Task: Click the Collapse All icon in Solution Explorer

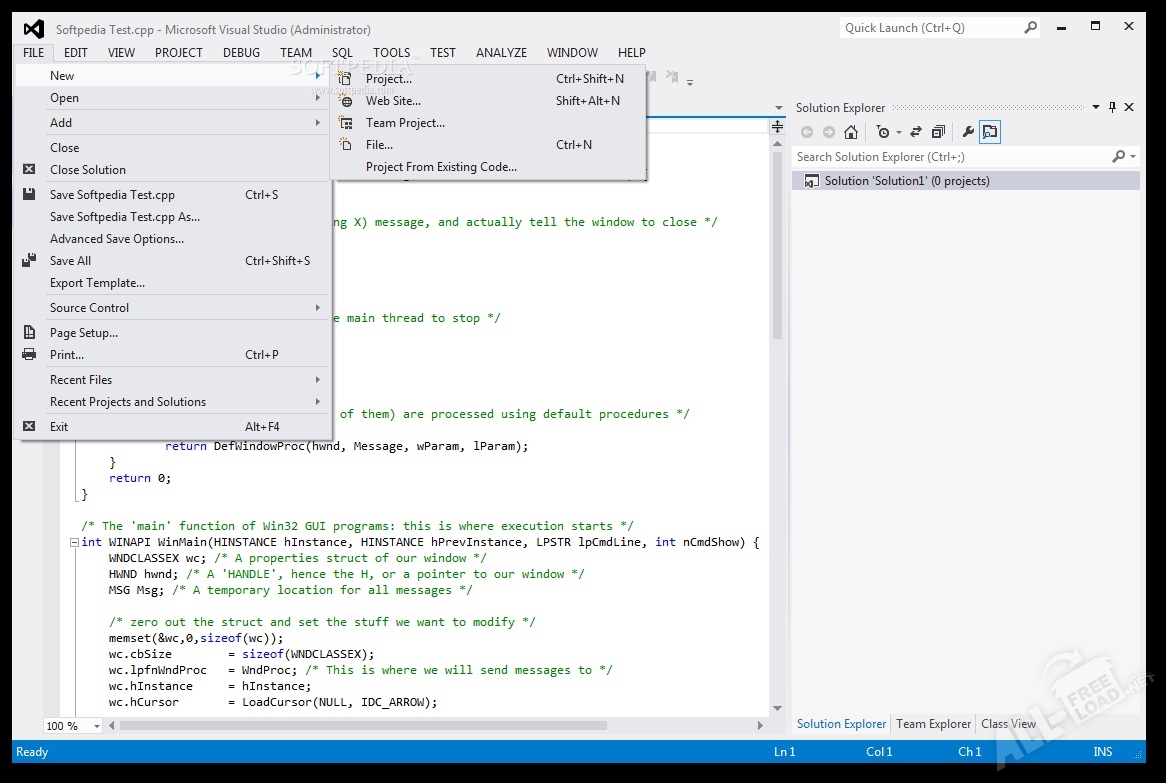Action: pos(938,132)
